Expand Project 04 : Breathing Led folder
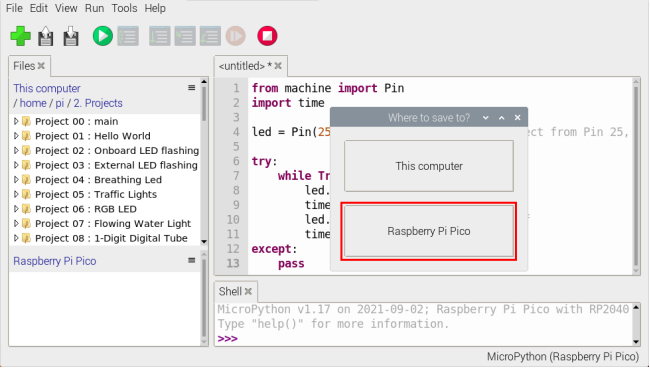The width and height of the screenshot is (650, 368). pyautogui.click(x=16, y=180)
